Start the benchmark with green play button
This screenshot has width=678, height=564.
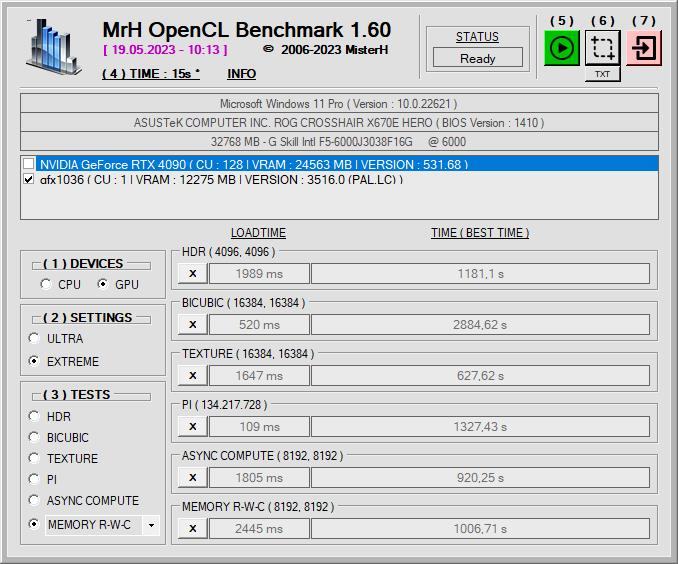tap(562, 48)
